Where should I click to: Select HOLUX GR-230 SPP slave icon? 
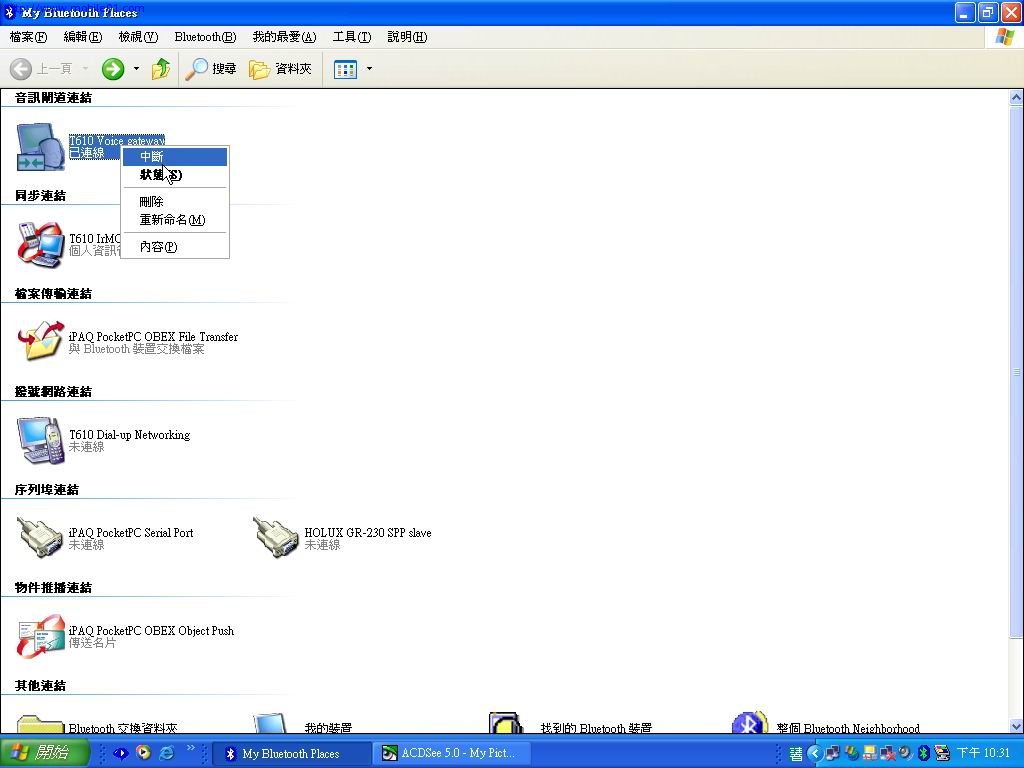point(276,538)
